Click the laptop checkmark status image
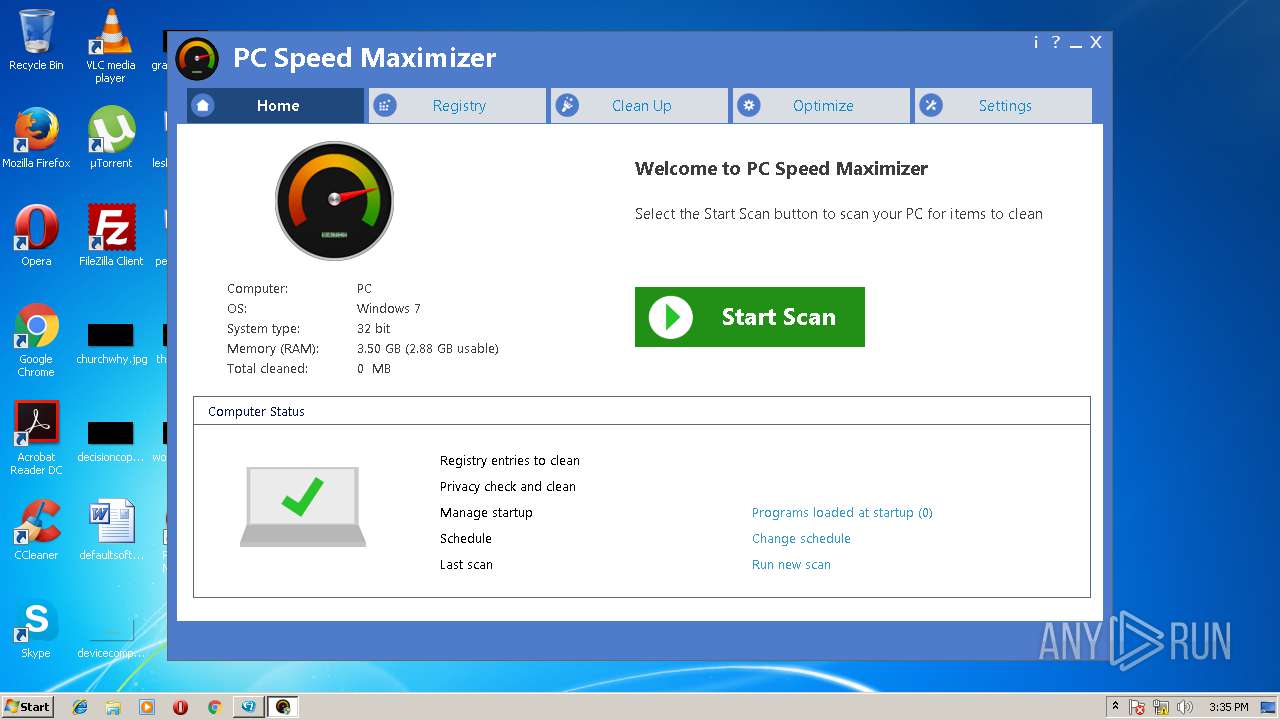The height and width of the screenshot is (720, 1280). [x=303, y=507]
